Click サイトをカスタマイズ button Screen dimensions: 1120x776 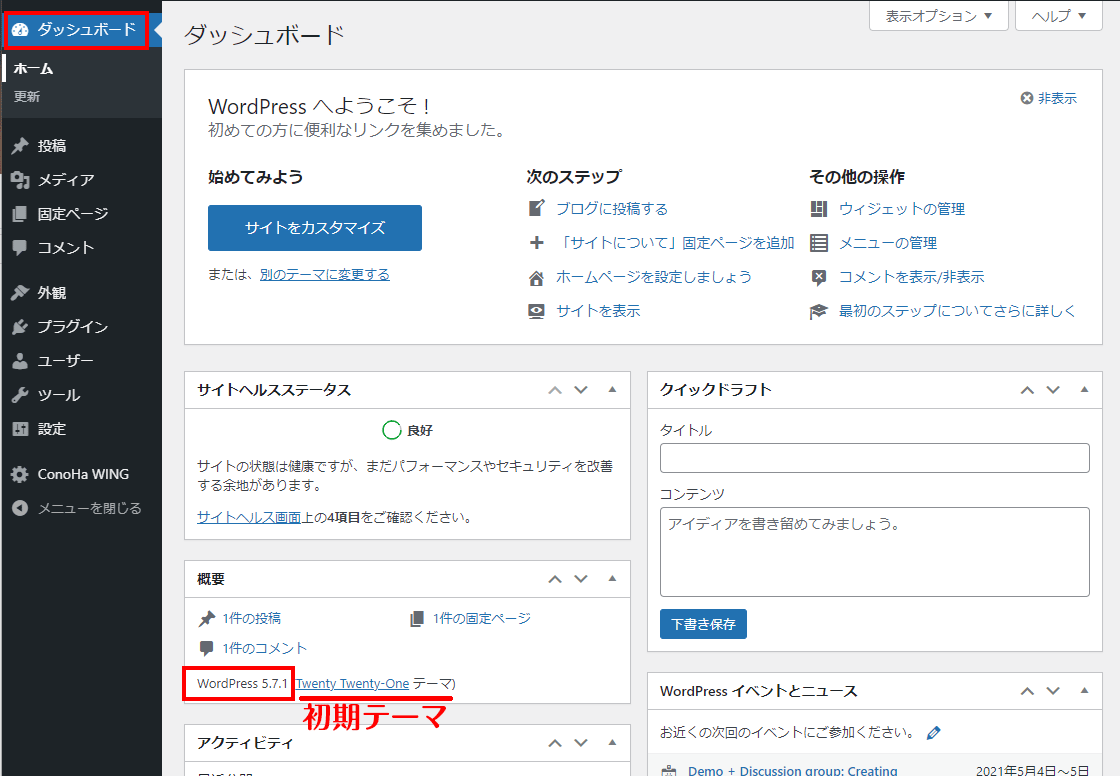coord(315,228)
